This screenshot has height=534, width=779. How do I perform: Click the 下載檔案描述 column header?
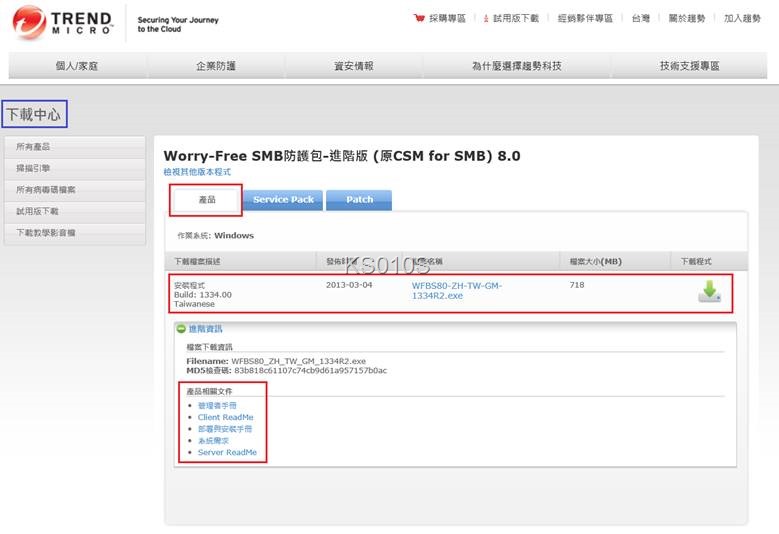[197, 261]
